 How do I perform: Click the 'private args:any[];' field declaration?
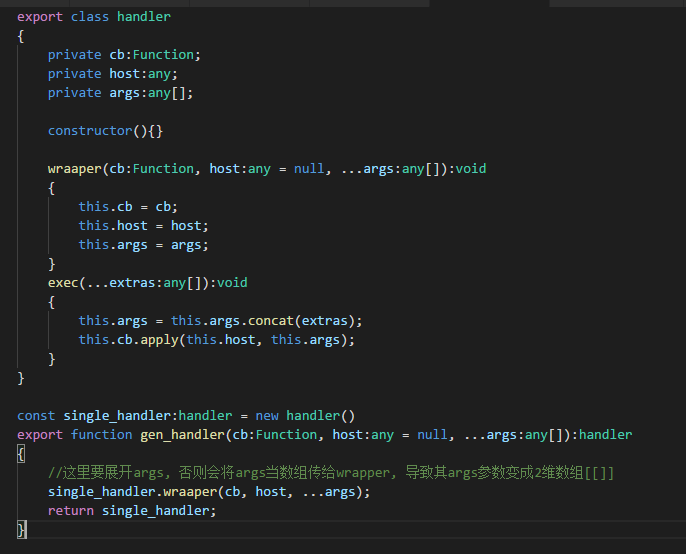click(x=120, y=93)
